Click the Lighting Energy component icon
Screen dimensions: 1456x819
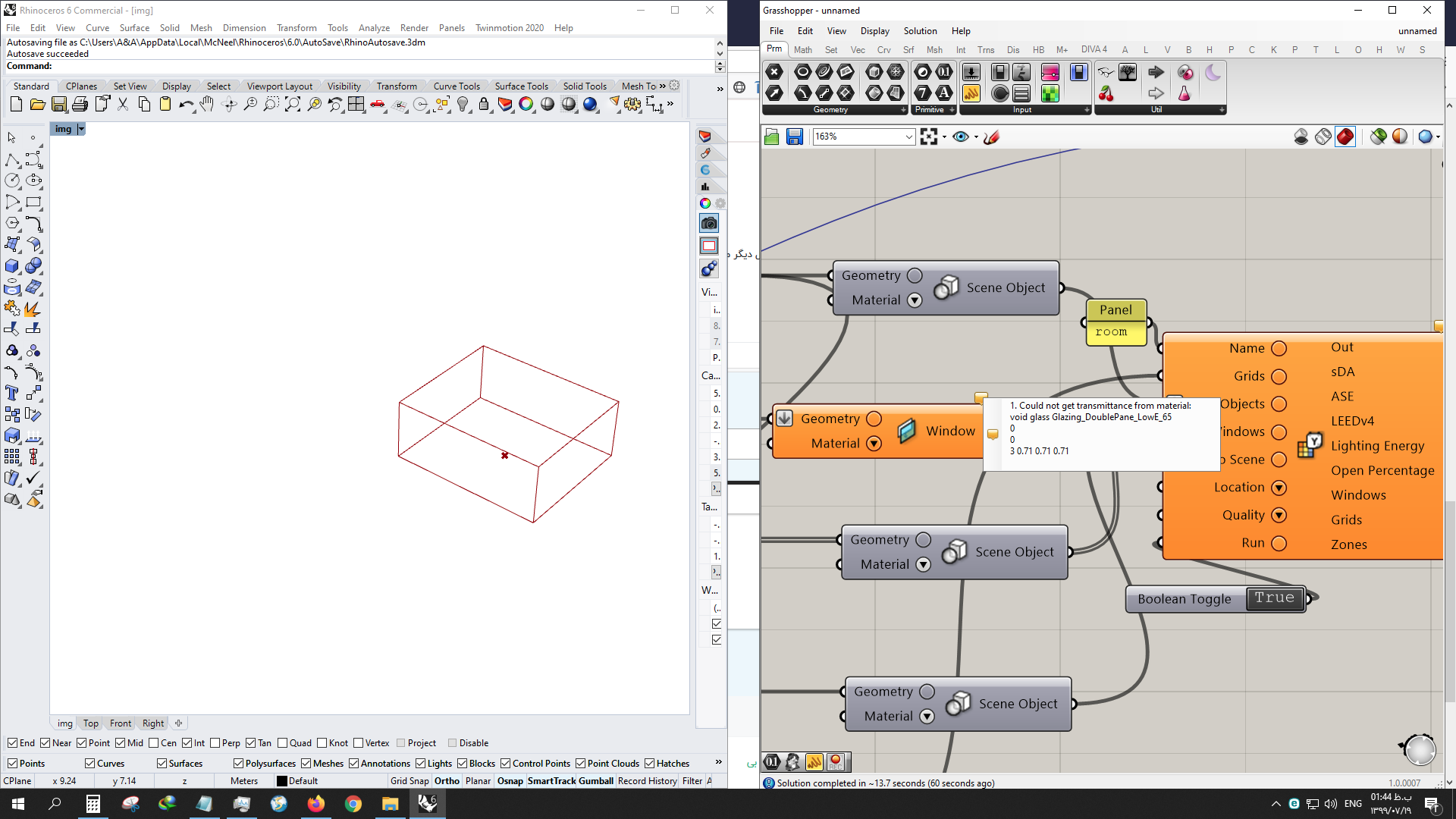(1310, 445)
